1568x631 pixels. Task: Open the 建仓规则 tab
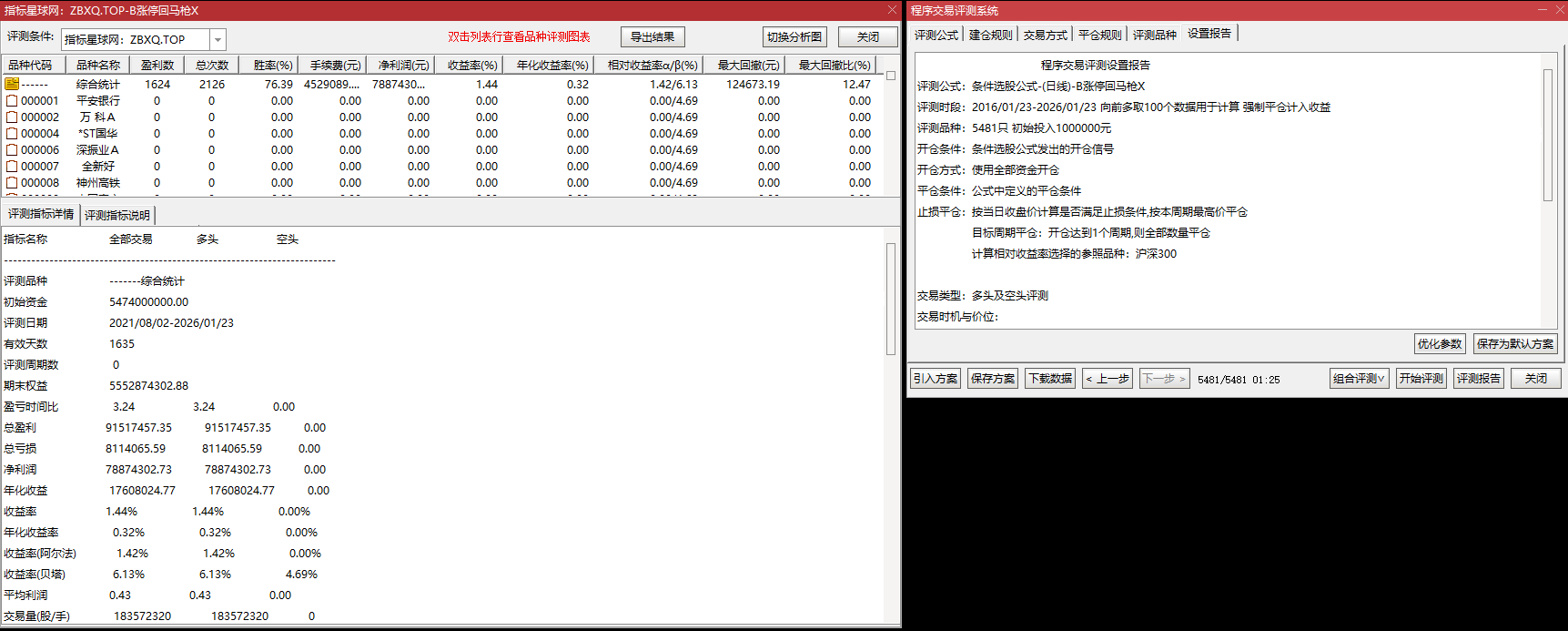[x=990, y=35]
